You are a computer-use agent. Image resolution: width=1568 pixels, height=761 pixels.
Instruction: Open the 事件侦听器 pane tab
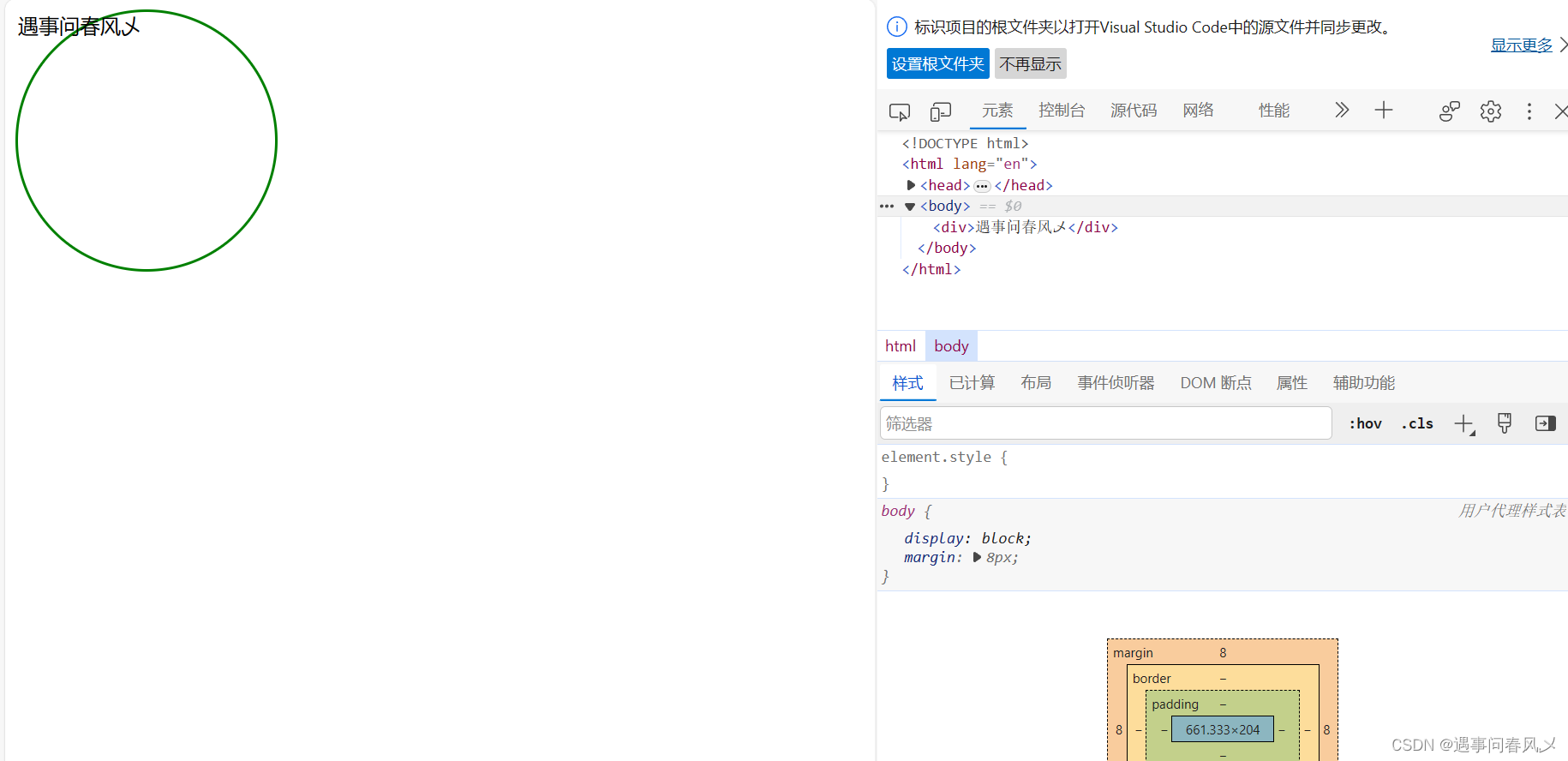coord(1116,383)
